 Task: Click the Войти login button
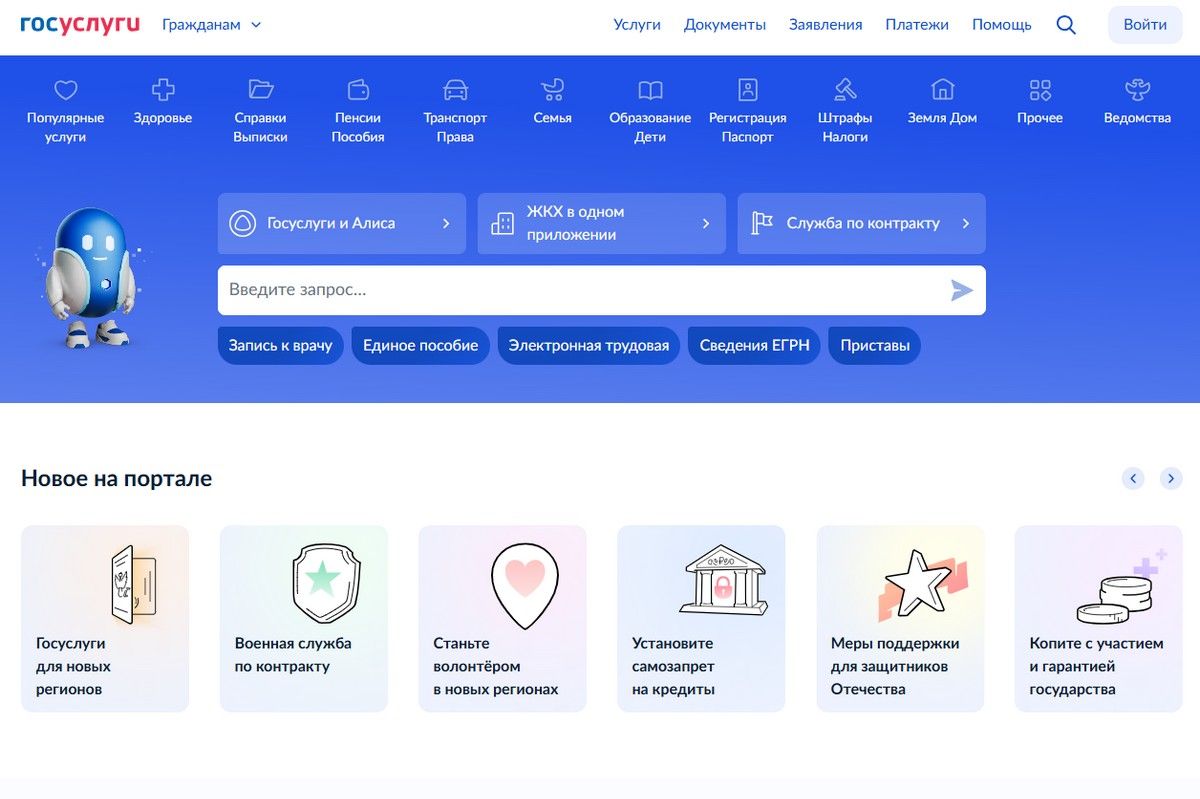(x=1145, y=25)
